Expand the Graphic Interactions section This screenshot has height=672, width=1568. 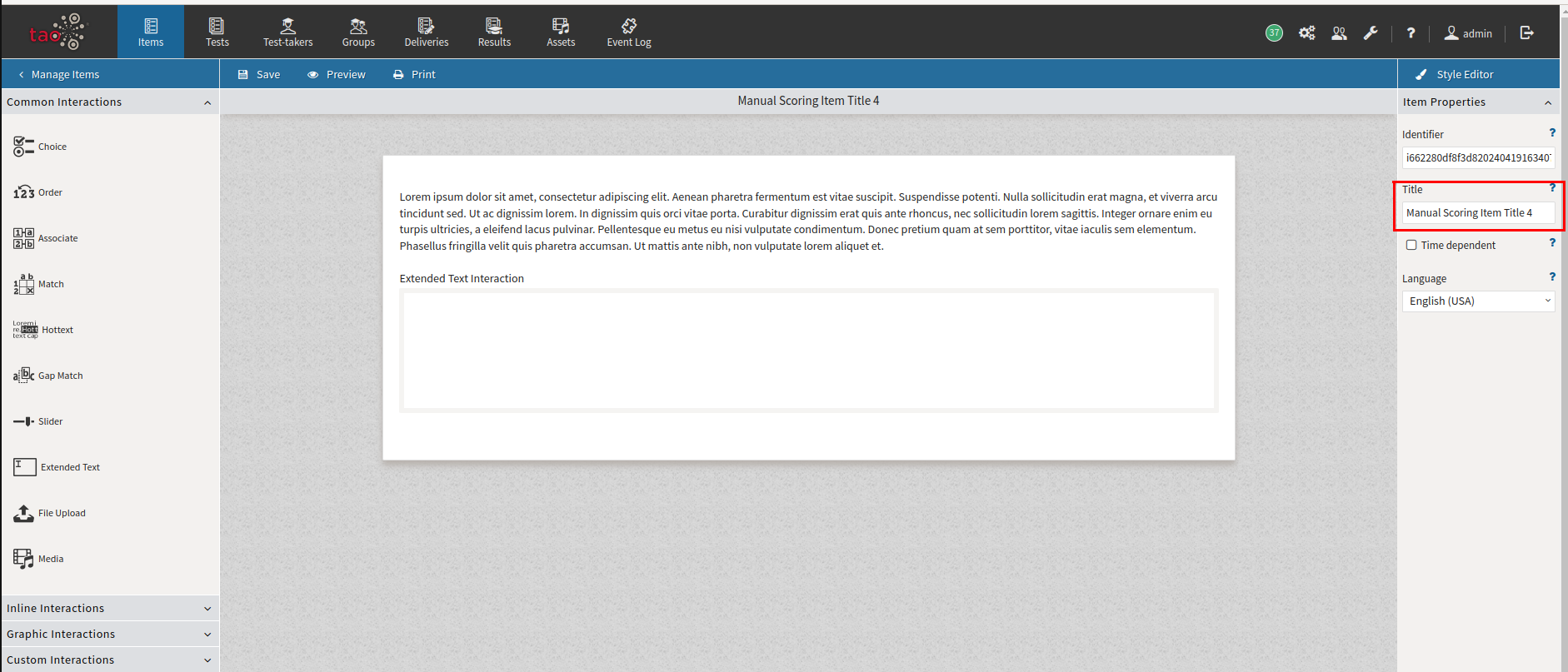pos(109,635)
